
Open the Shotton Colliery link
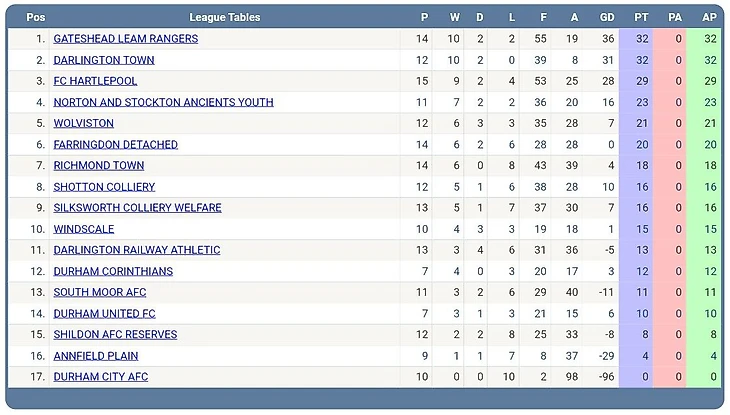[104, 187]
